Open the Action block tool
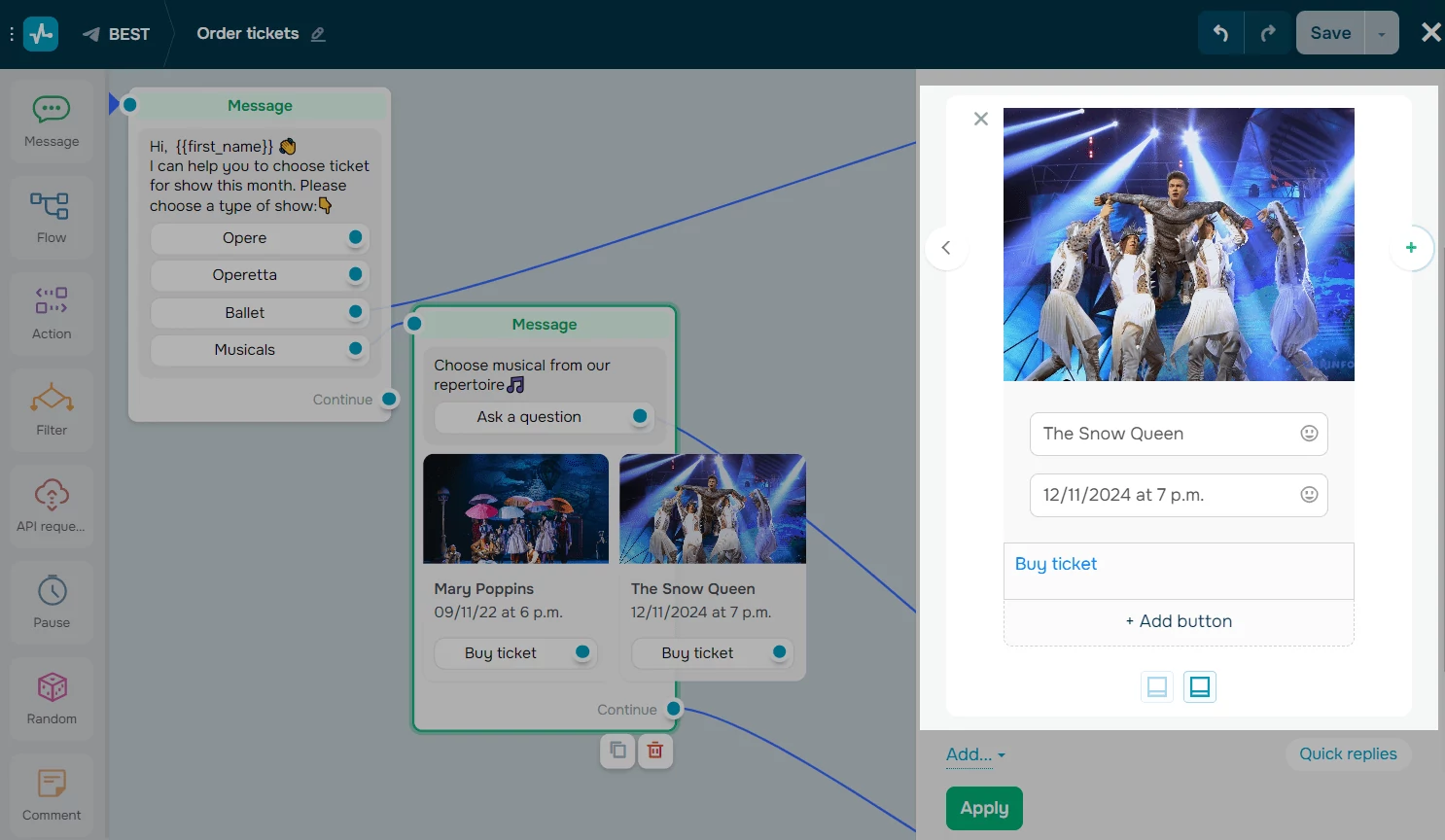This screenshot has height=840, width=1445. point(51,313)
